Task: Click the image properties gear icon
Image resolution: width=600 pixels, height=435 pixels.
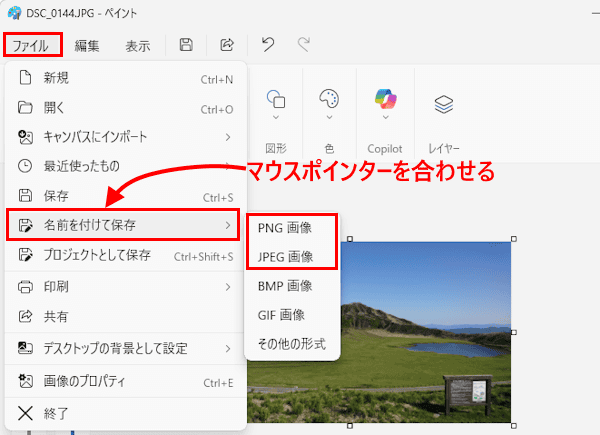Action: click(25, 381)
